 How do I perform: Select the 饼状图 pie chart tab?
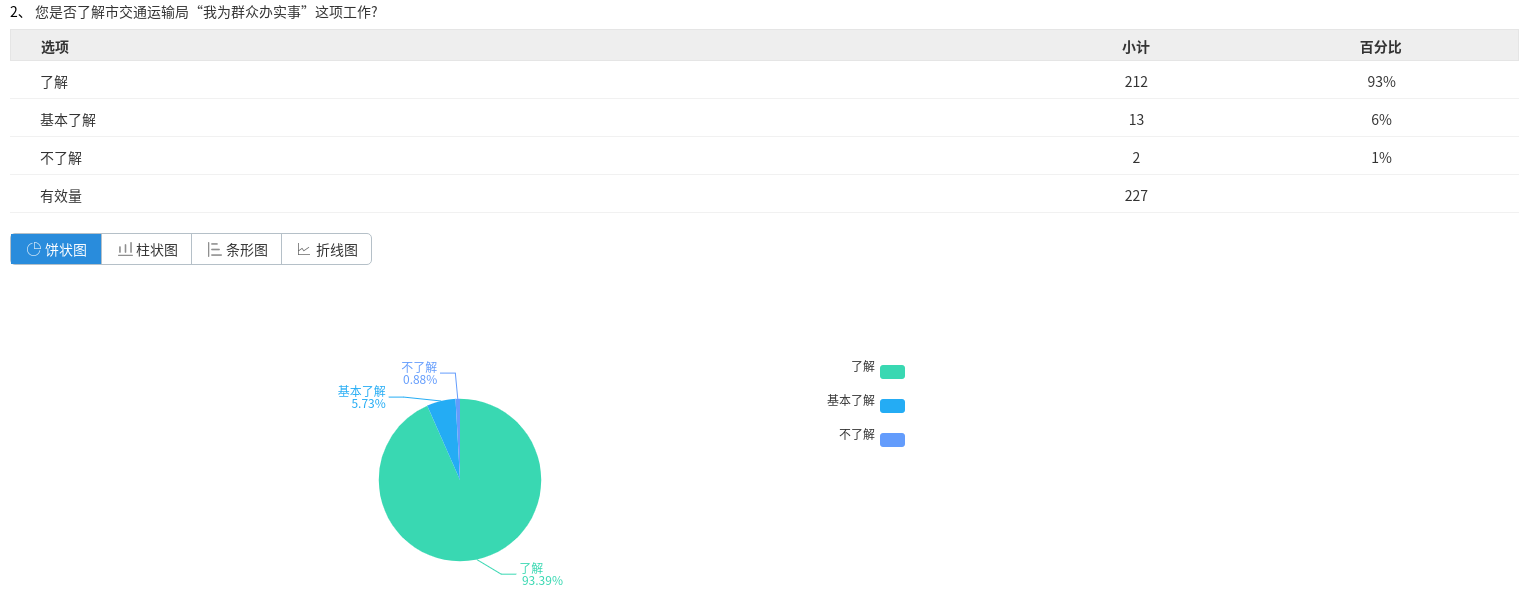tap(56, 249)
